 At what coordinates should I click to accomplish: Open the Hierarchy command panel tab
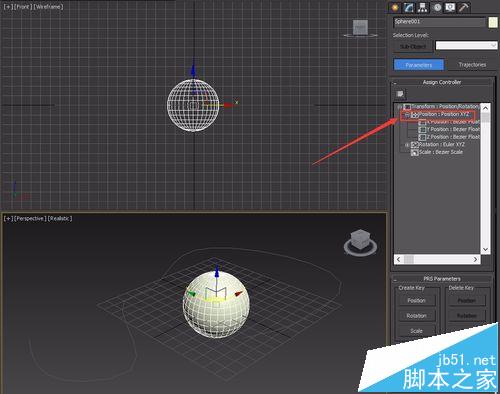(423, 7)
